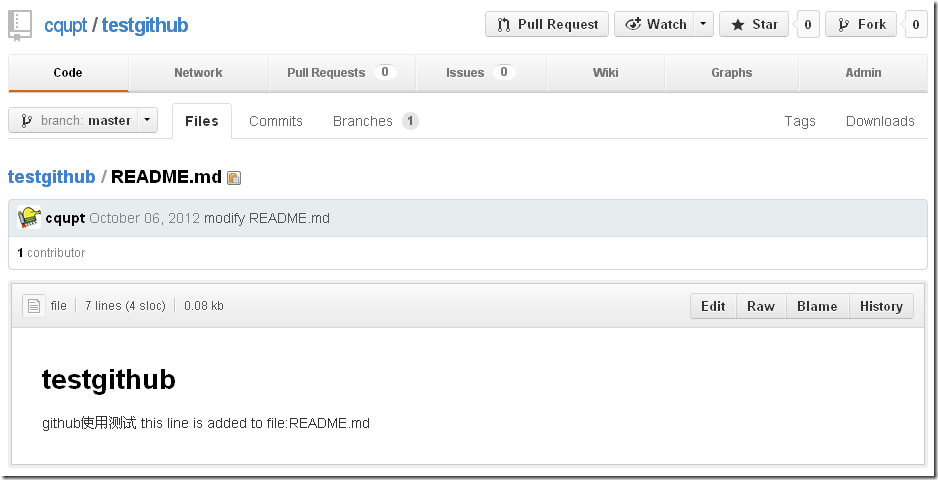938x480 pixels.
Task: Click the Watch button
Action: coord(654,25)
